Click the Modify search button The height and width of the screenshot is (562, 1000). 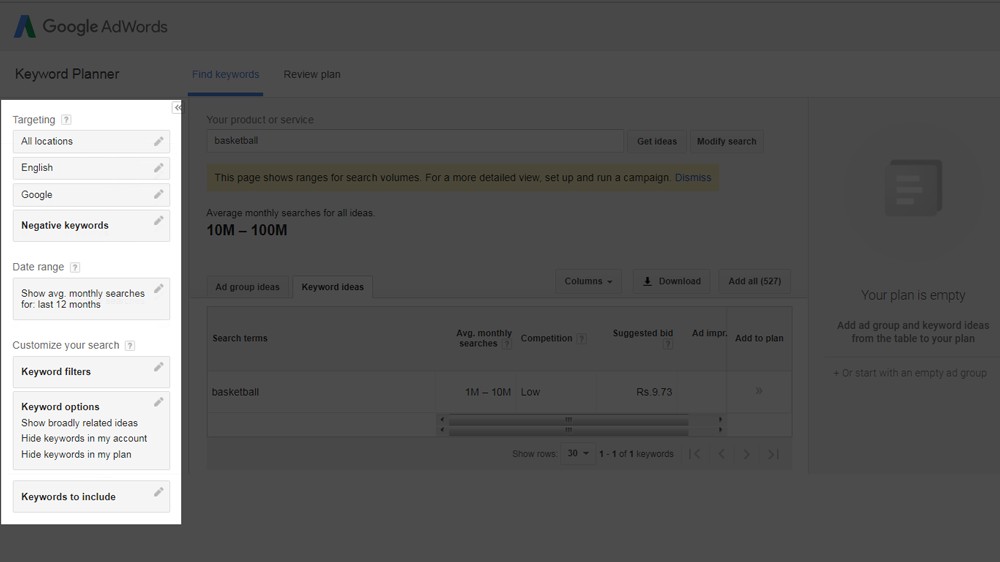coord(726,142)
